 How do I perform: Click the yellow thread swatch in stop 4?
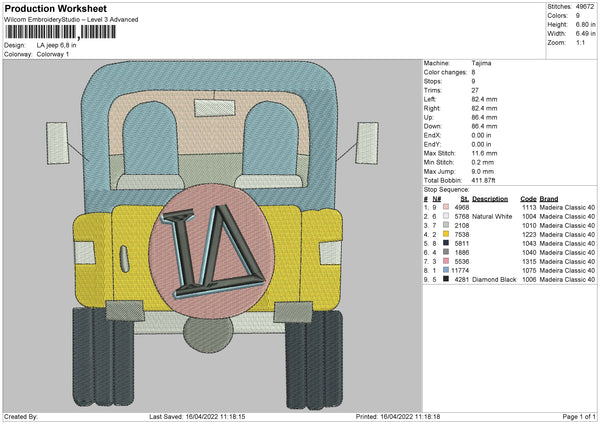pos(445,234)
